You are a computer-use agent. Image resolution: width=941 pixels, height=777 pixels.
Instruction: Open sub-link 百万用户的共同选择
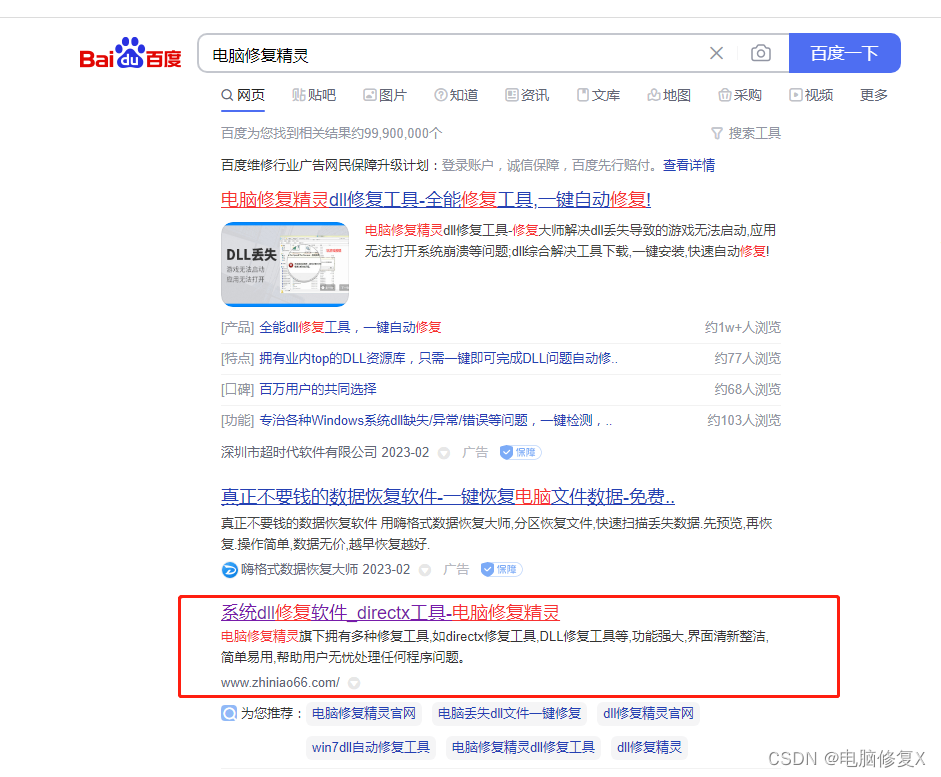click(x=317, y=389)
